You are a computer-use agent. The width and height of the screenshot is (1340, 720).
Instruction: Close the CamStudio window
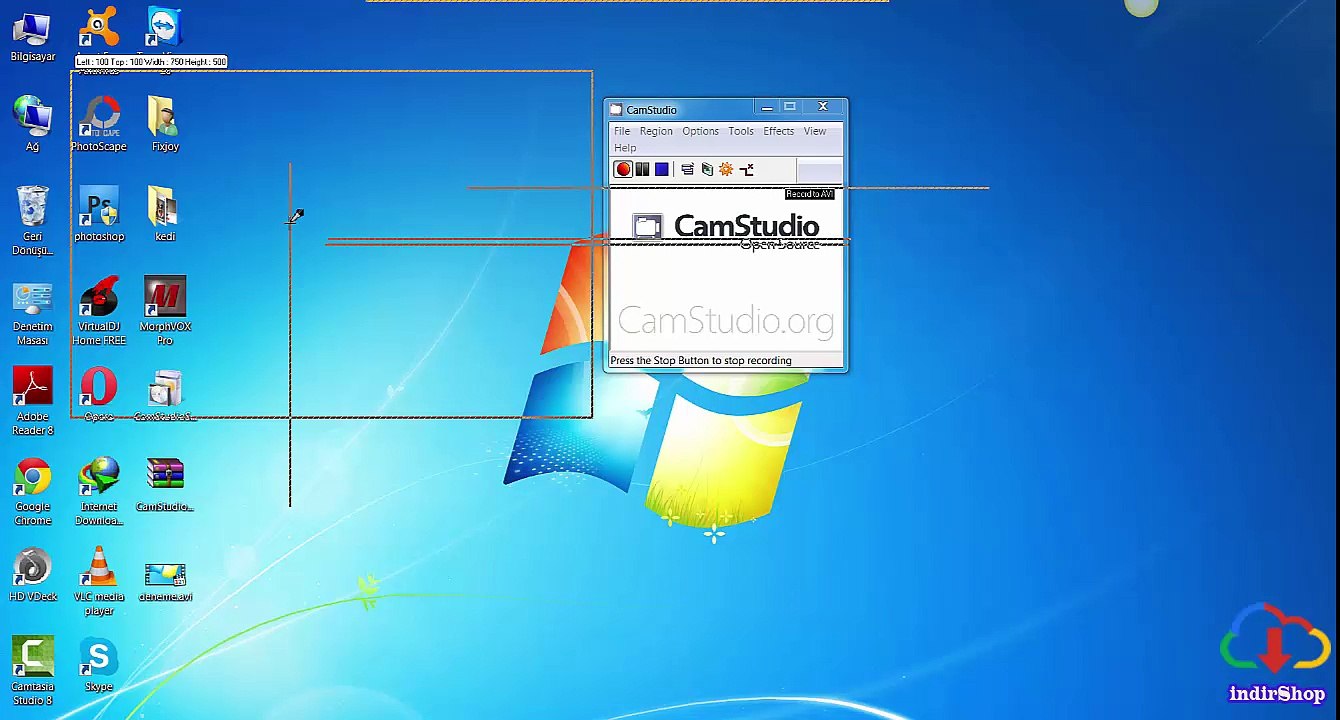click(823, 107)
